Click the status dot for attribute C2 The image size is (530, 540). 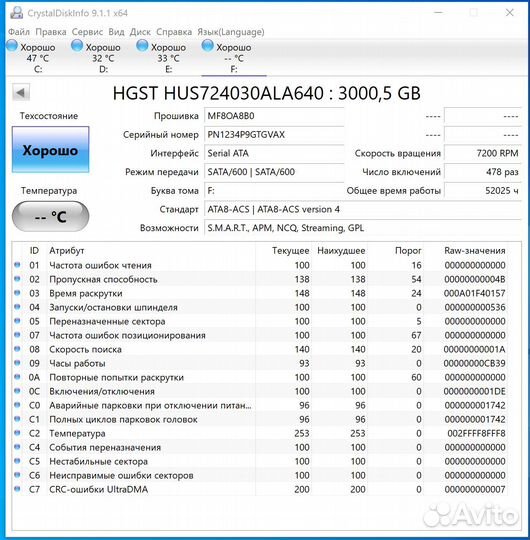point(17,433)
